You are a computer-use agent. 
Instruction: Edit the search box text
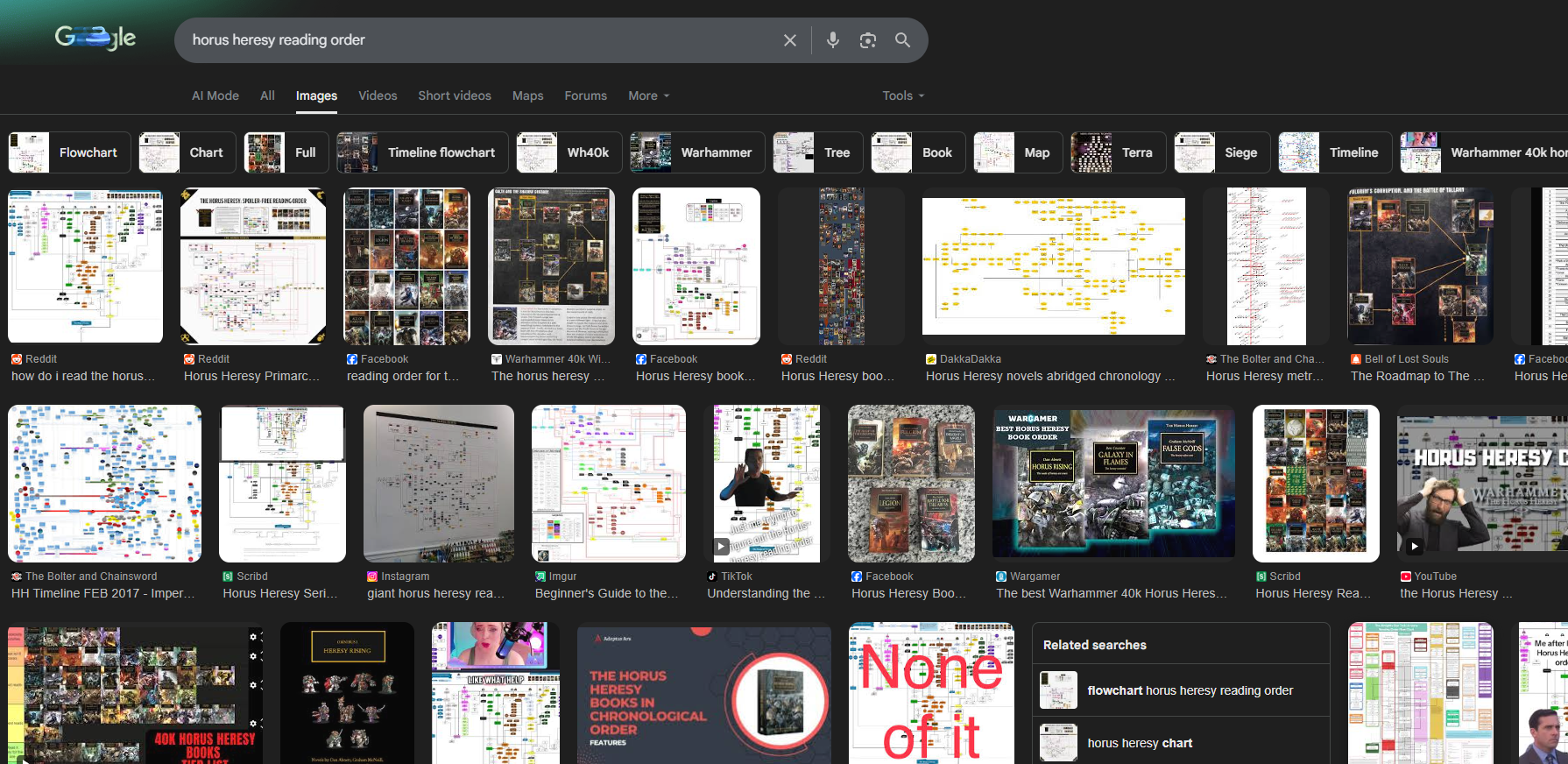482,40
